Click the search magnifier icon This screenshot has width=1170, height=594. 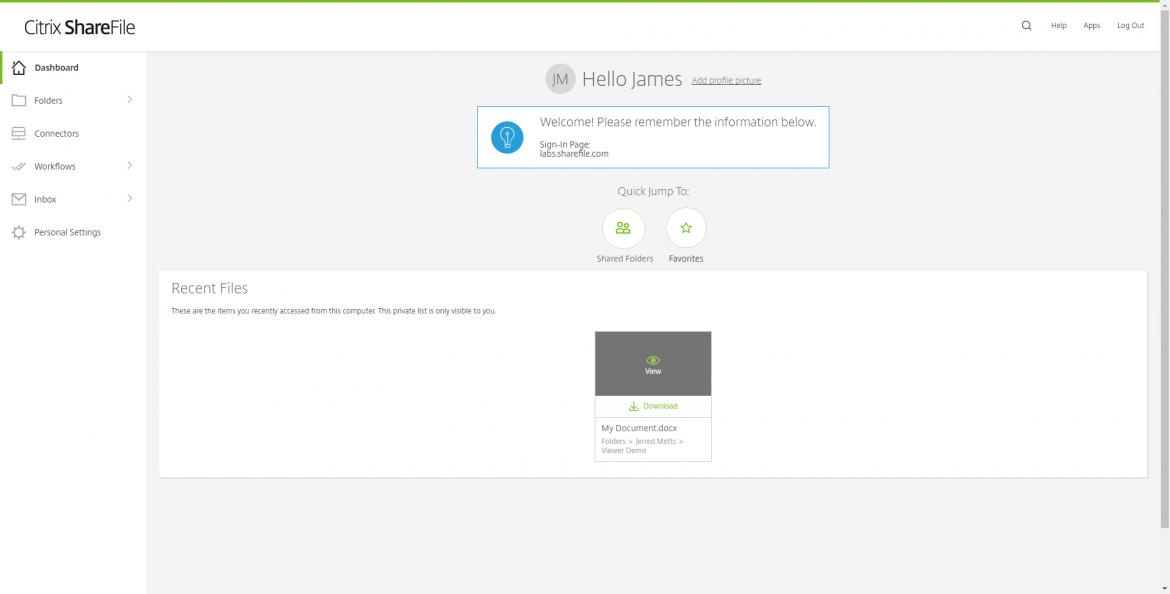[x=1026, y=25]
